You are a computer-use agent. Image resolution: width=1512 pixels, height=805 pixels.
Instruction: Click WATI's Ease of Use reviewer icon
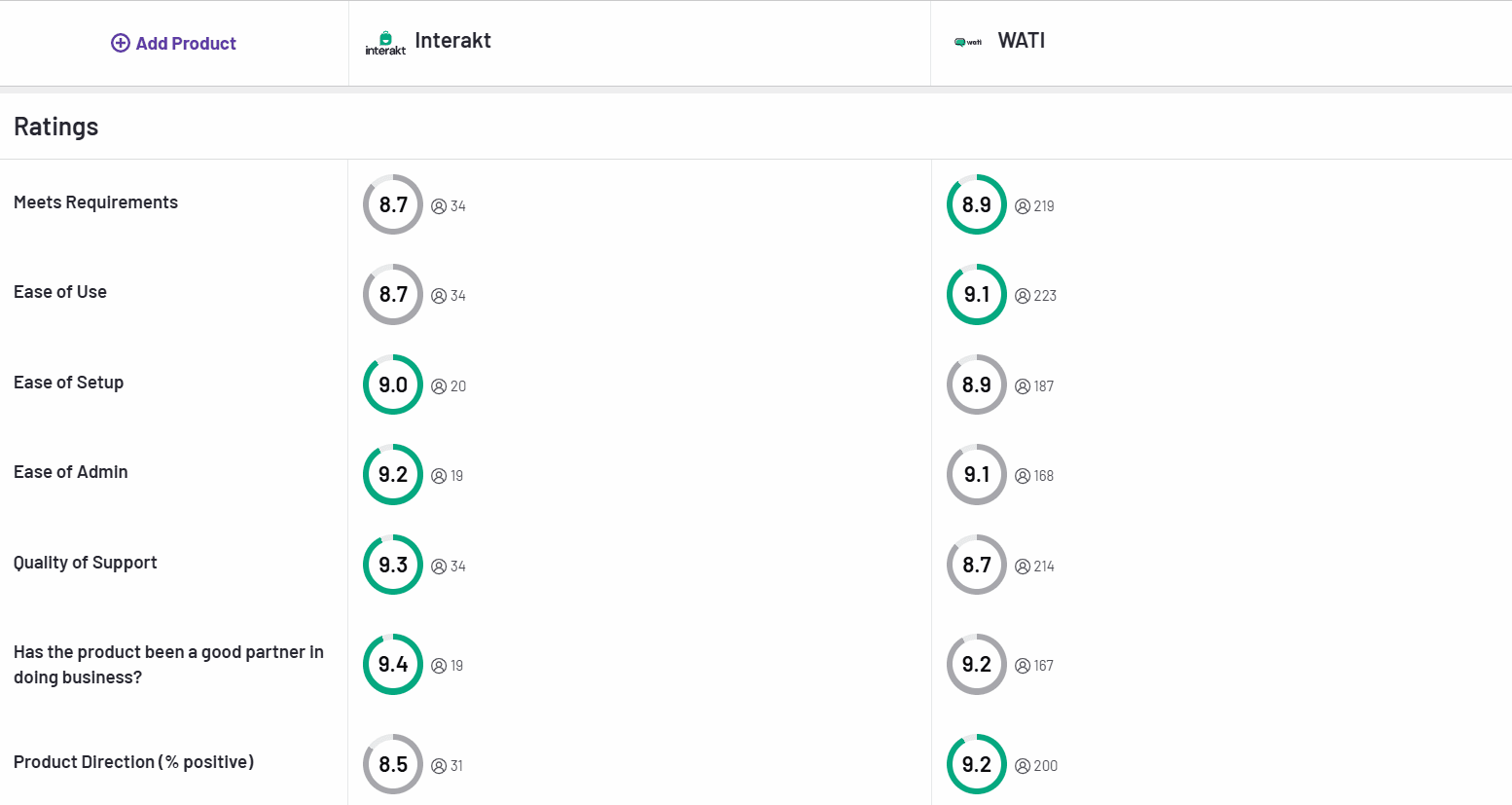pos(1023,296)
